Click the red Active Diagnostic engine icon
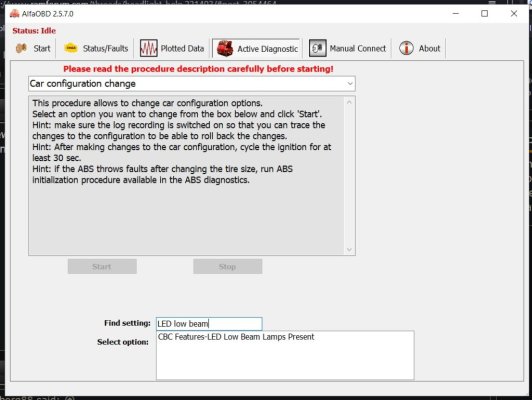 225,48
